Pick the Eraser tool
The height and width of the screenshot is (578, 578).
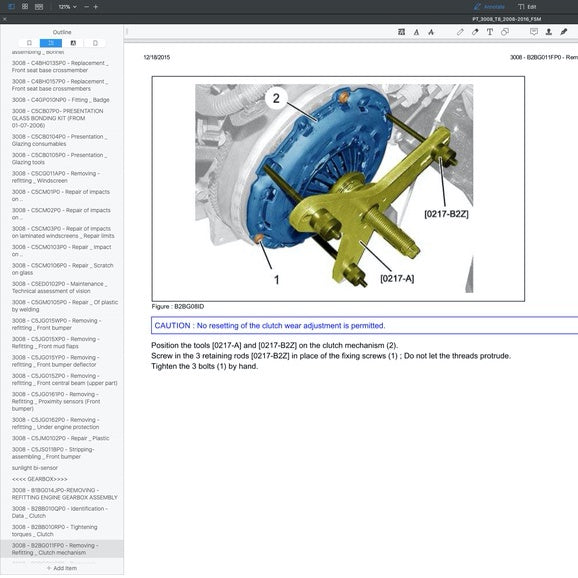[475, 32]
